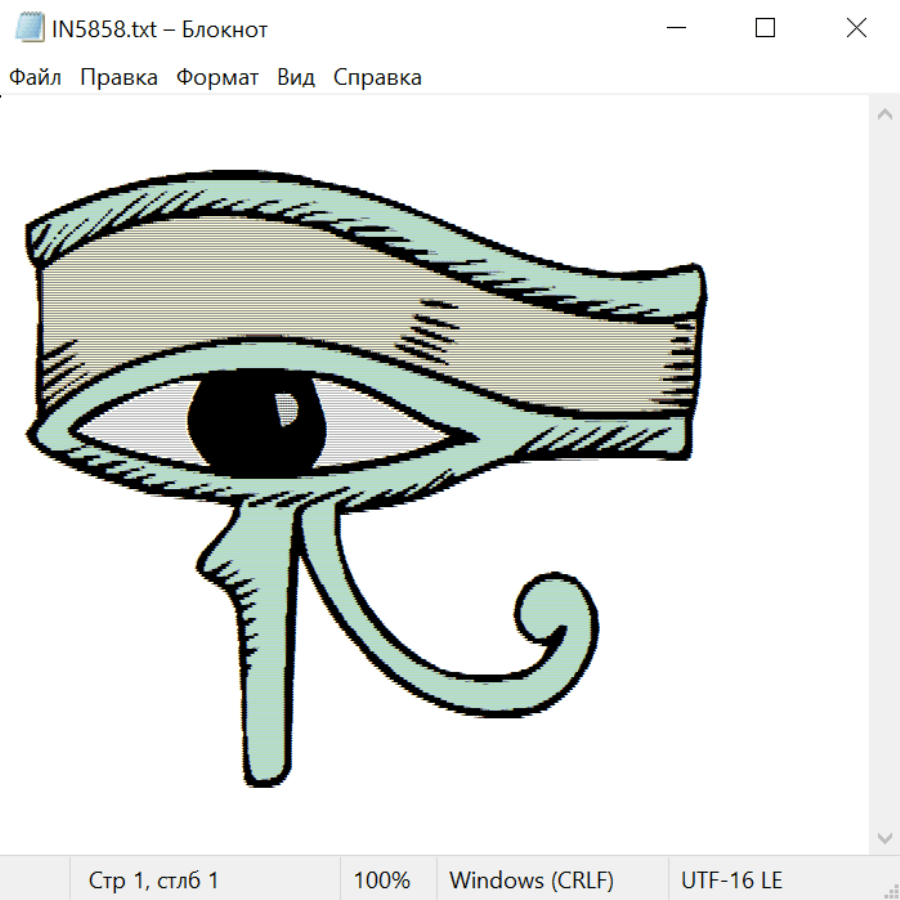The height and width of the screenshot is (900, 900).
Task: Open the Справка menu
Action: click(x=377, y=78)
